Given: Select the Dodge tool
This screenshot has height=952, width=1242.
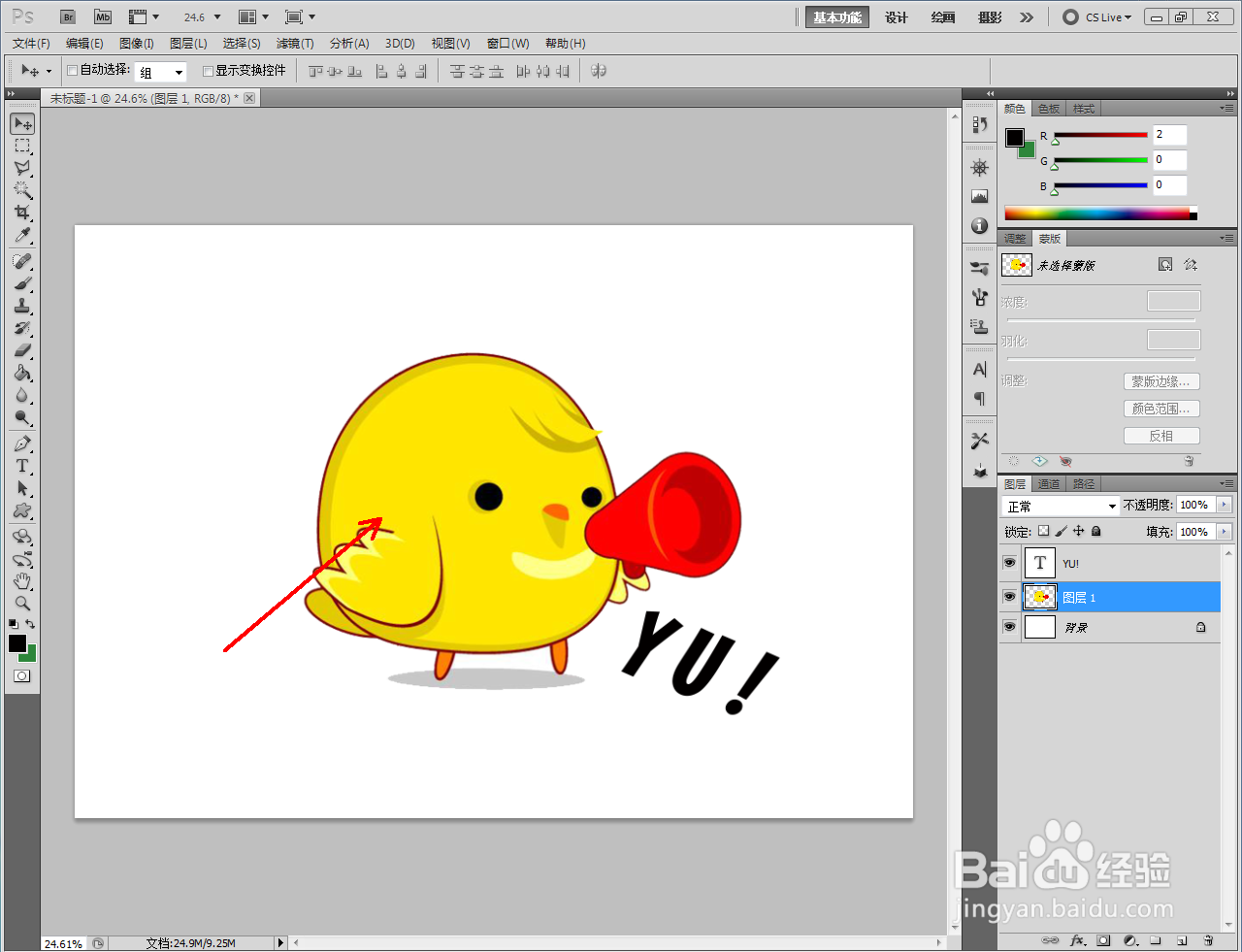Looking at the screenshot, I should click(22, 417).
